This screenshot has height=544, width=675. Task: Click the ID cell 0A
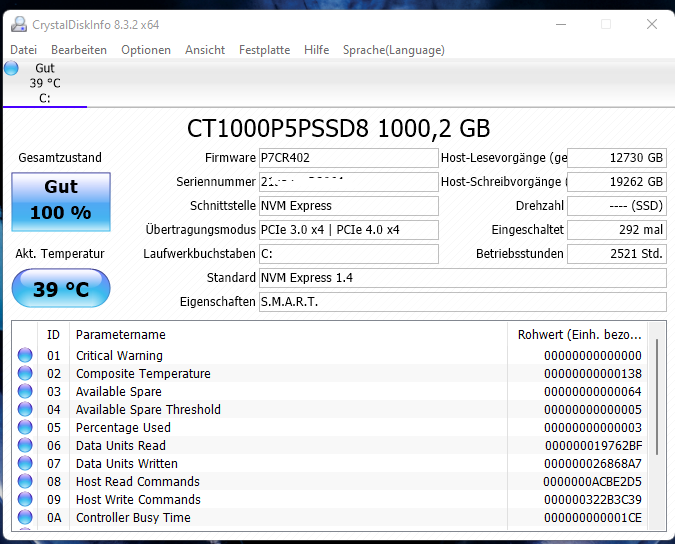pos(54,518)
